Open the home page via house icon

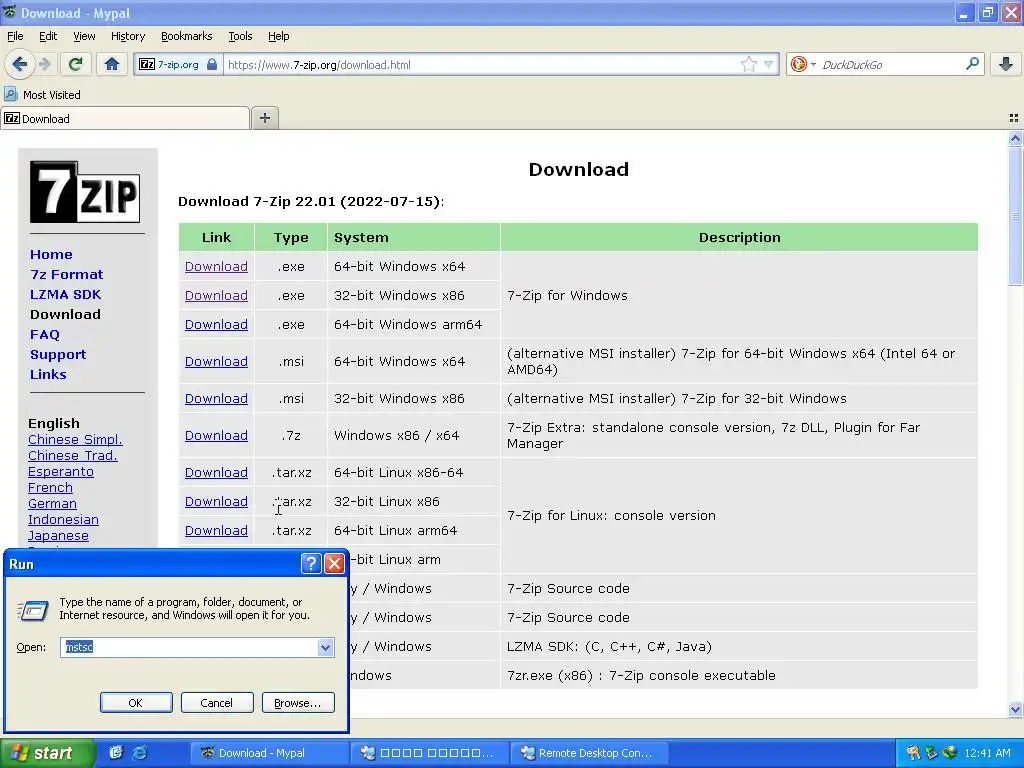click(x=112, y=64)
